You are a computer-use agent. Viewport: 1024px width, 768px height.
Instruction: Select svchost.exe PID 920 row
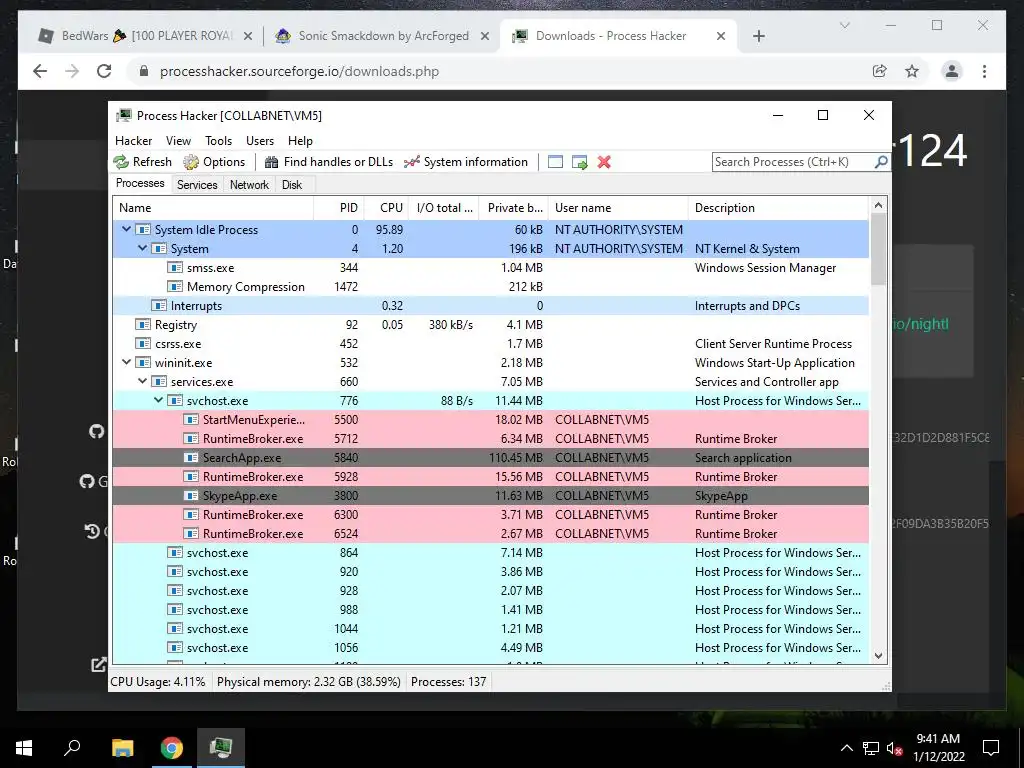pyautogui.click(x=491, y=571)
